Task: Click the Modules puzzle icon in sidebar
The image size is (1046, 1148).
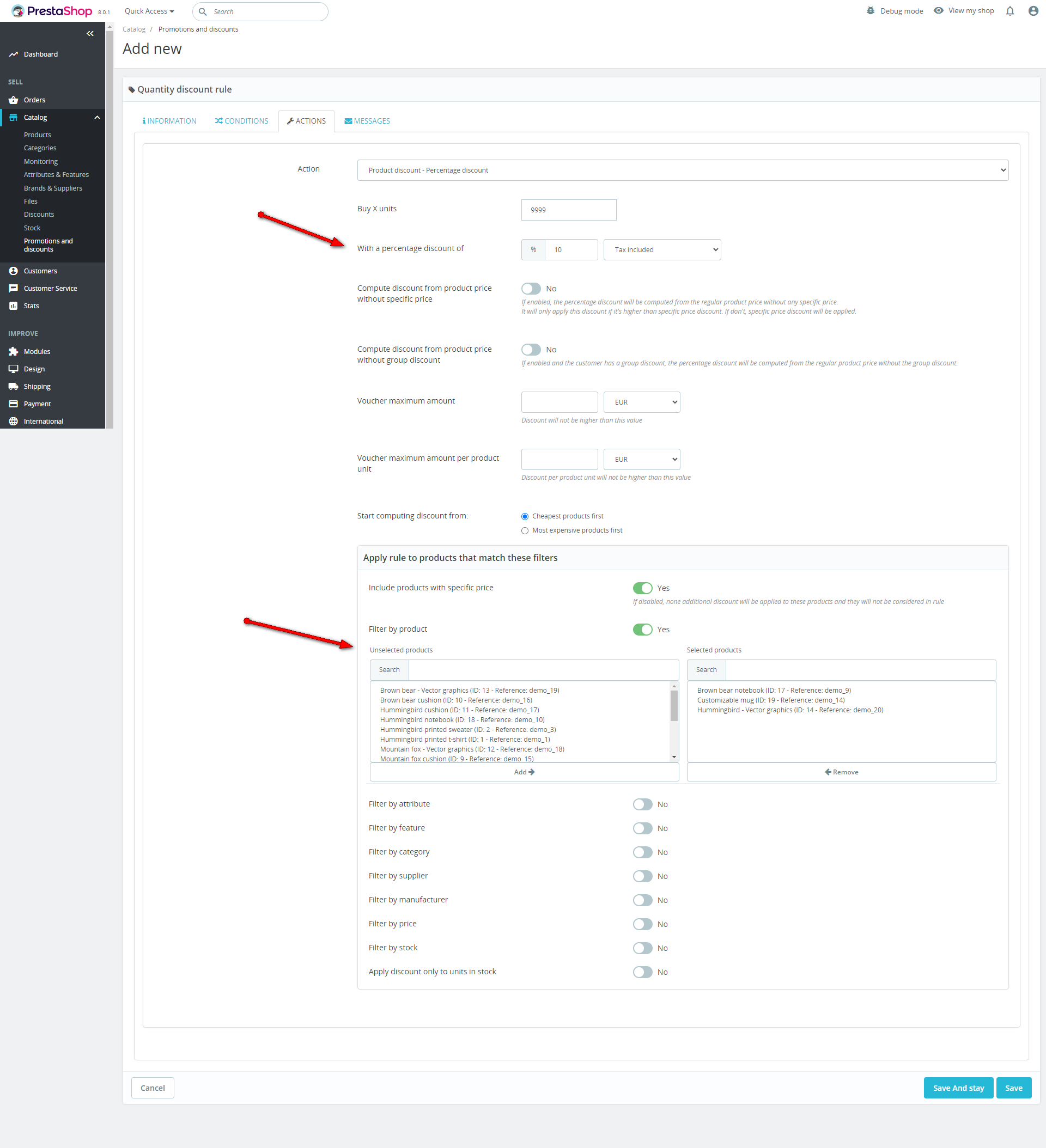Action: click(x=13, y=351)
